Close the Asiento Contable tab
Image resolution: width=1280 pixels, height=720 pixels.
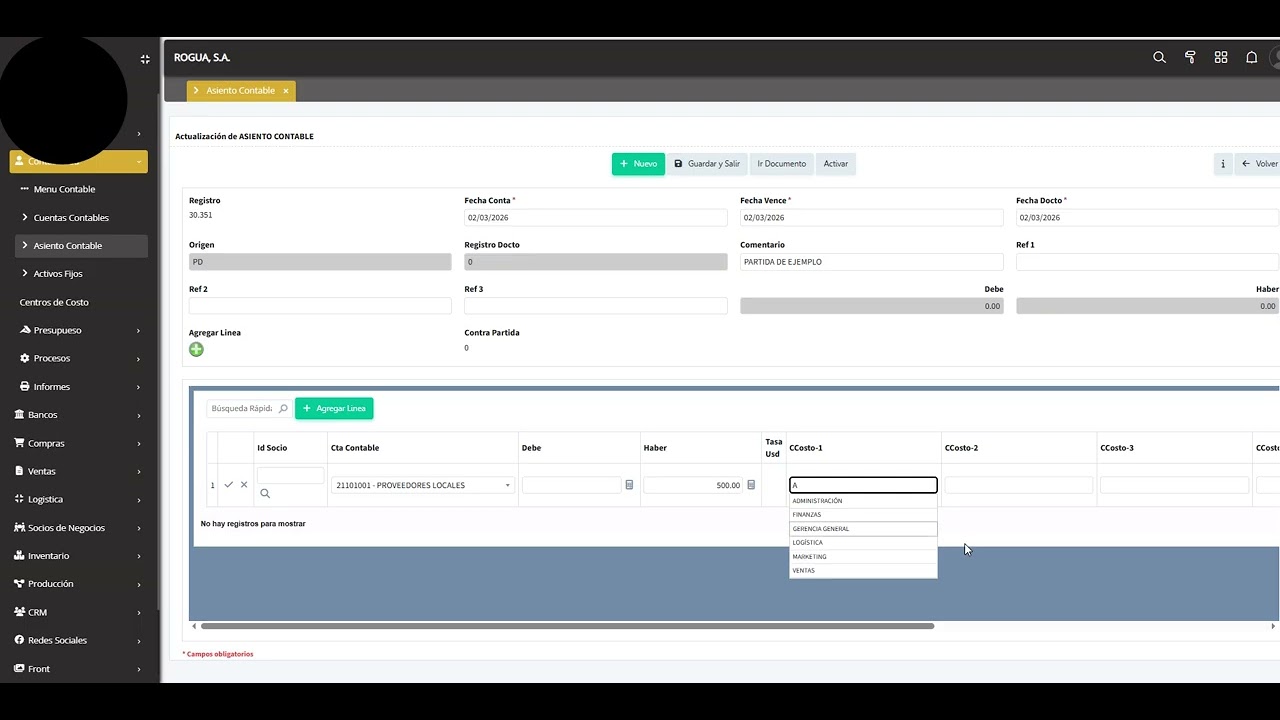pyautogui.click(x=285, y=91)
